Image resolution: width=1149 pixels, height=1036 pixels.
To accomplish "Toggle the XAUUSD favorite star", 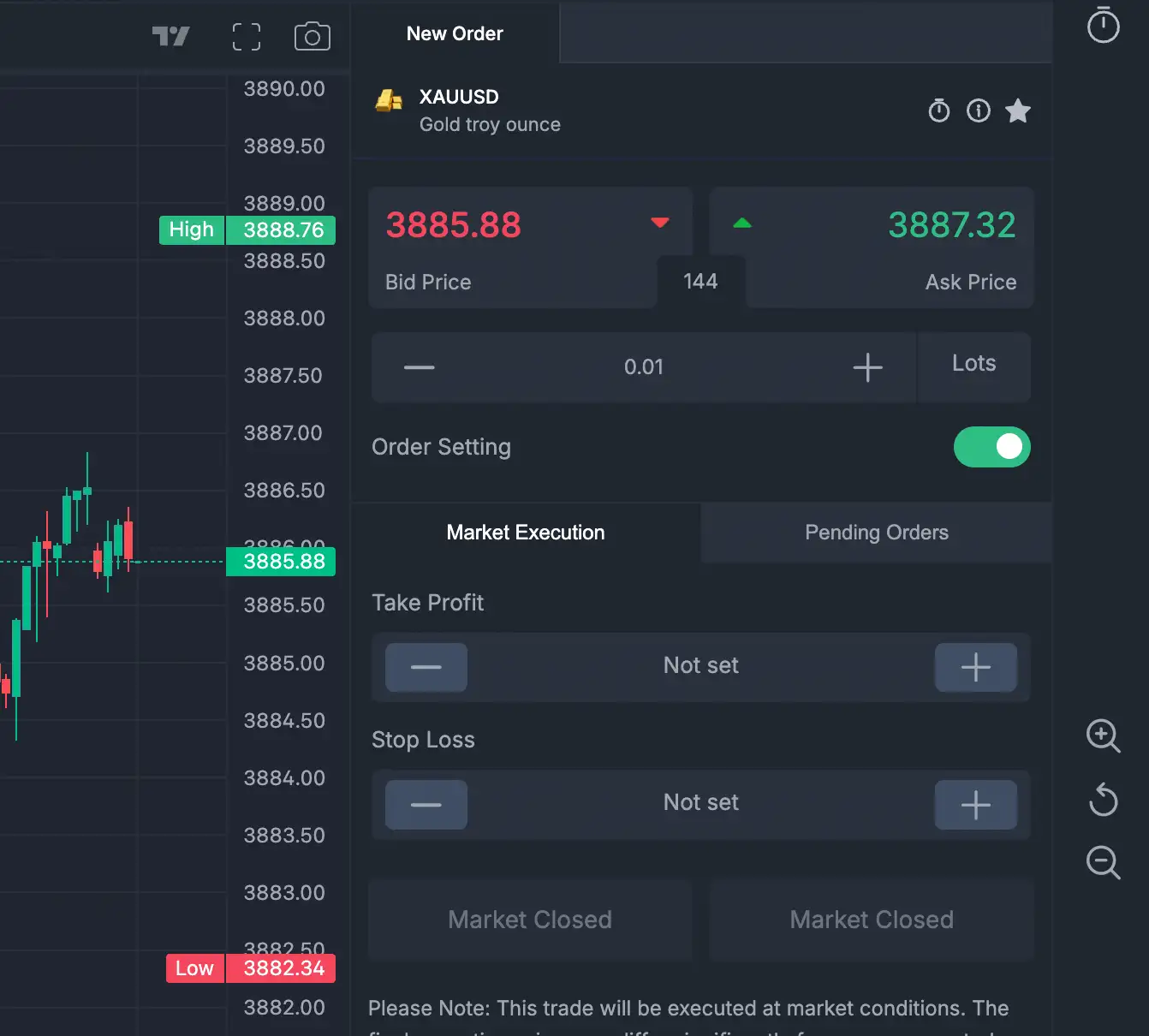I will (x=1017, y=110).
